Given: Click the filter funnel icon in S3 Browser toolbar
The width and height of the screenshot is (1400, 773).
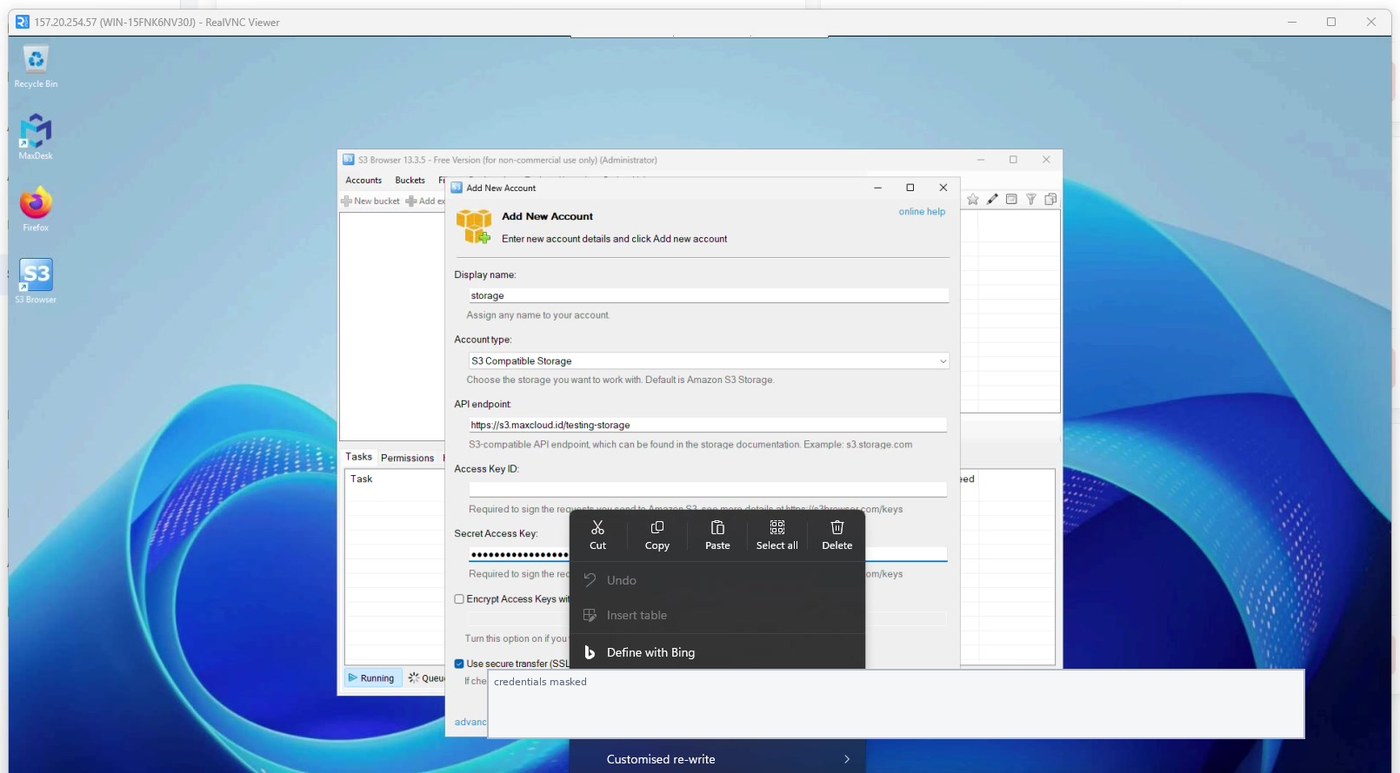Looking at the screenshot, I should coord(1031,200).
